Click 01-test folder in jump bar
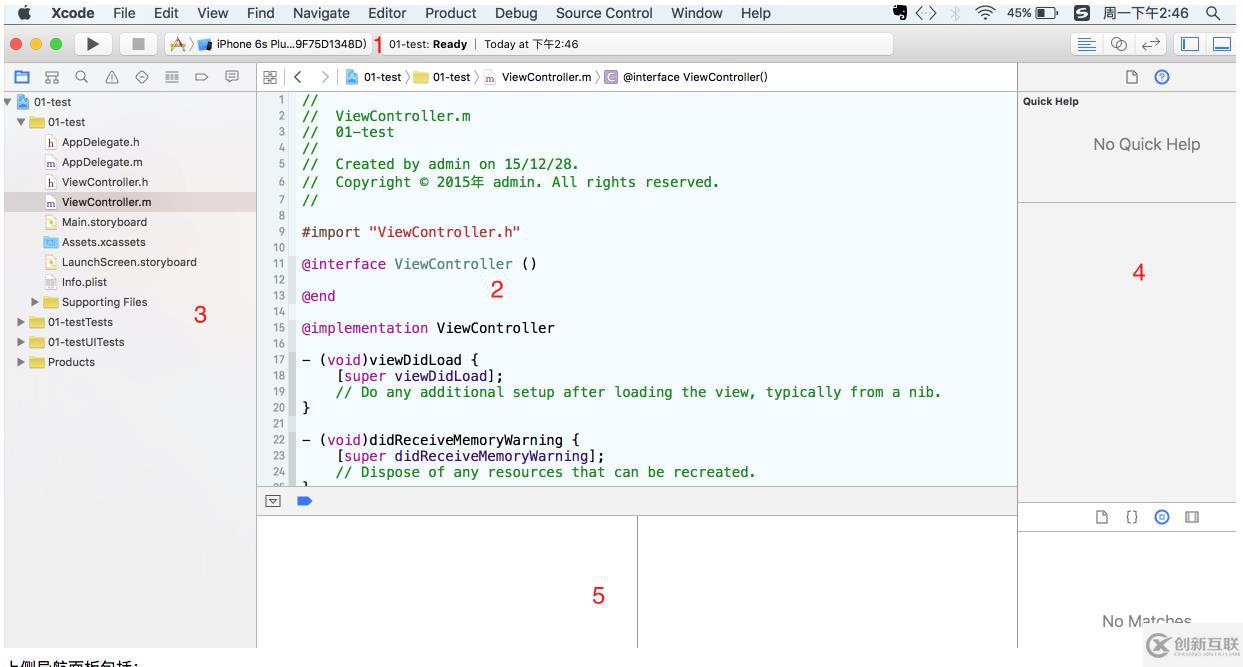Viewport: 1243px width, 667px height. [441, 77]
